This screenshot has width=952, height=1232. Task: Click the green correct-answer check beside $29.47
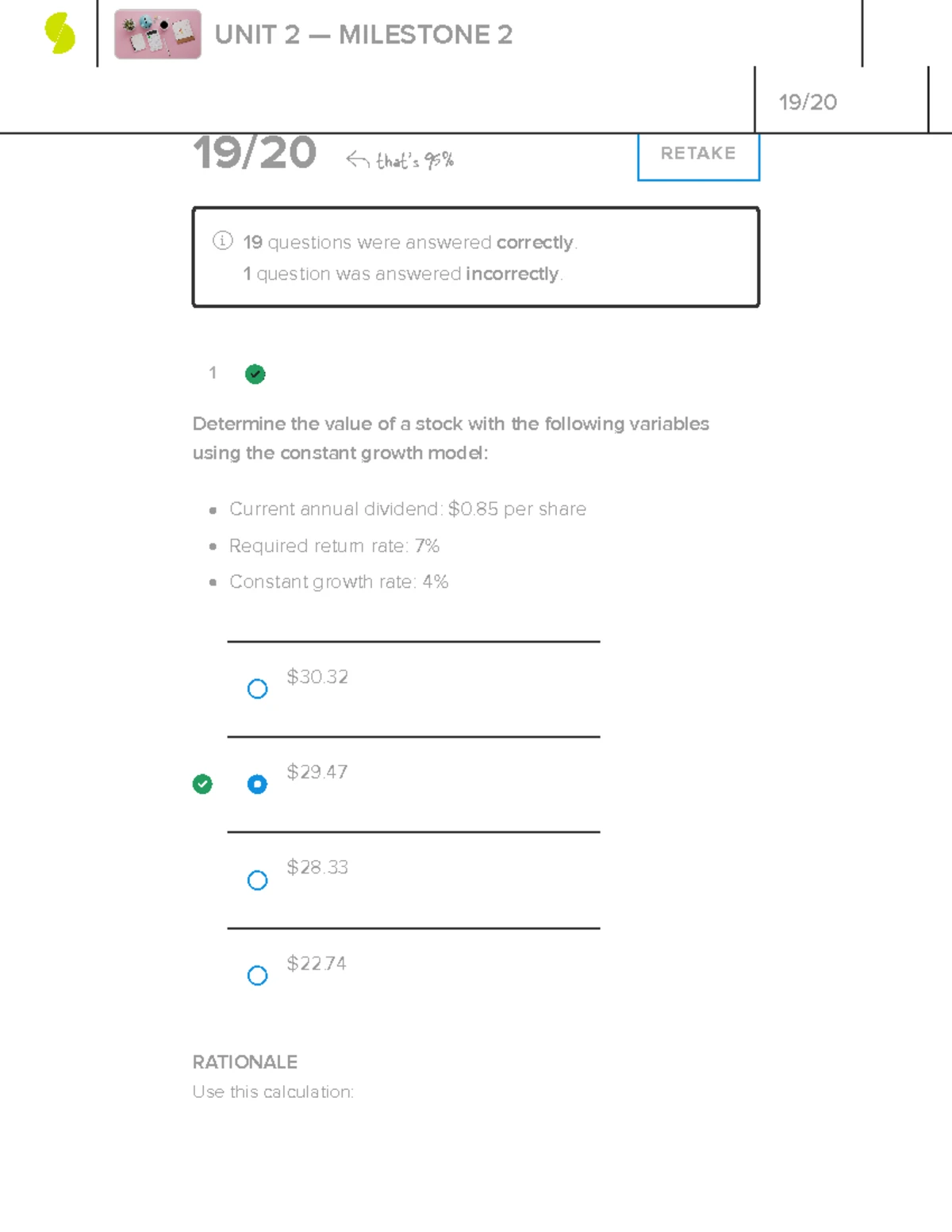point(202,784)
